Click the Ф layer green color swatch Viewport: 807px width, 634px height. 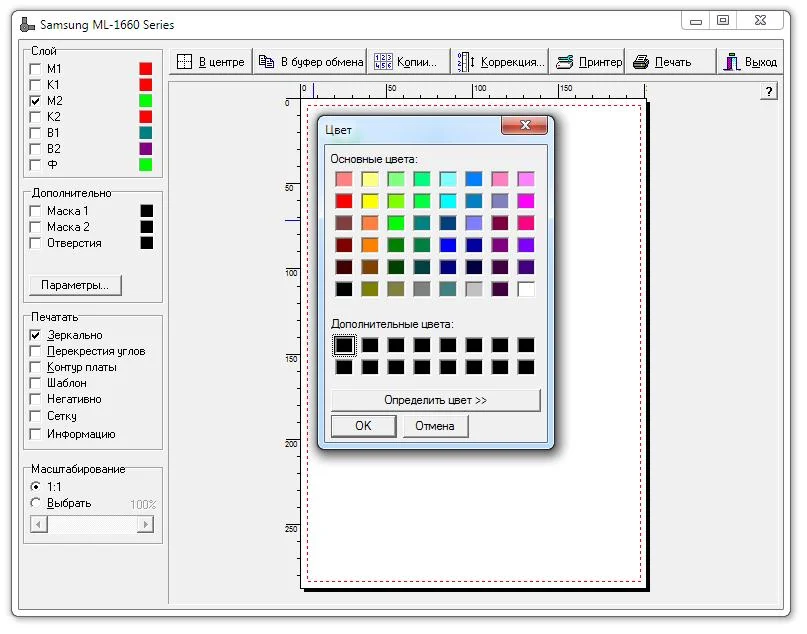coord(146,165)
